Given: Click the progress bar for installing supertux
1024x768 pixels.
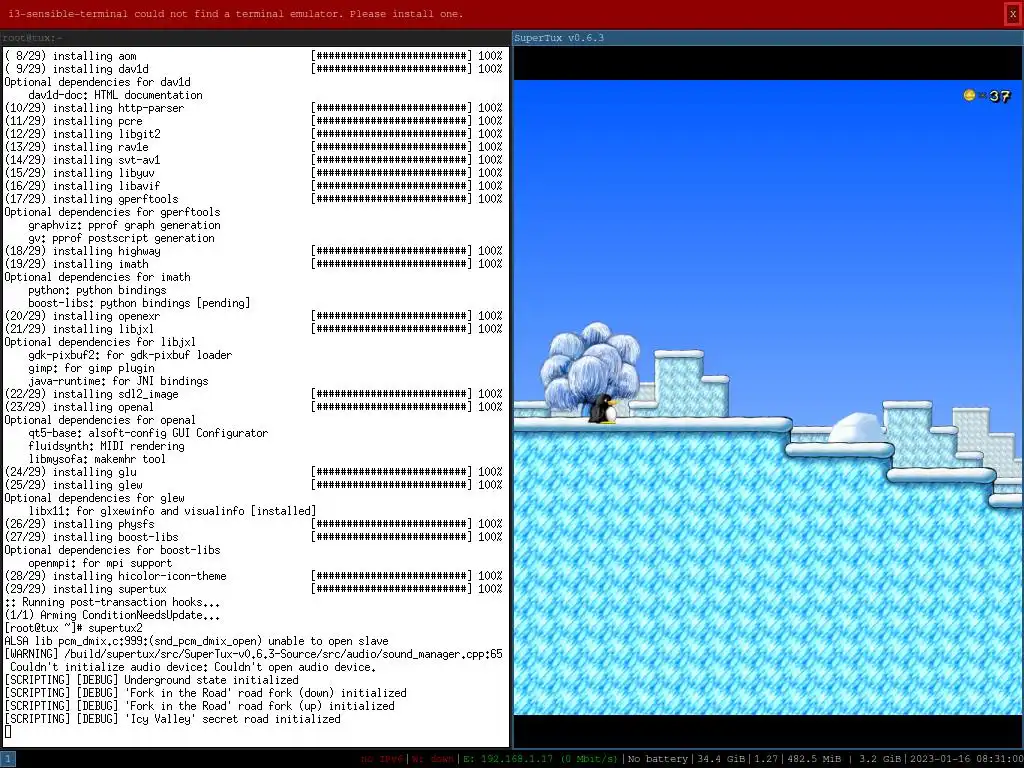Looking at the screenshot, I should tap(391, 589).
